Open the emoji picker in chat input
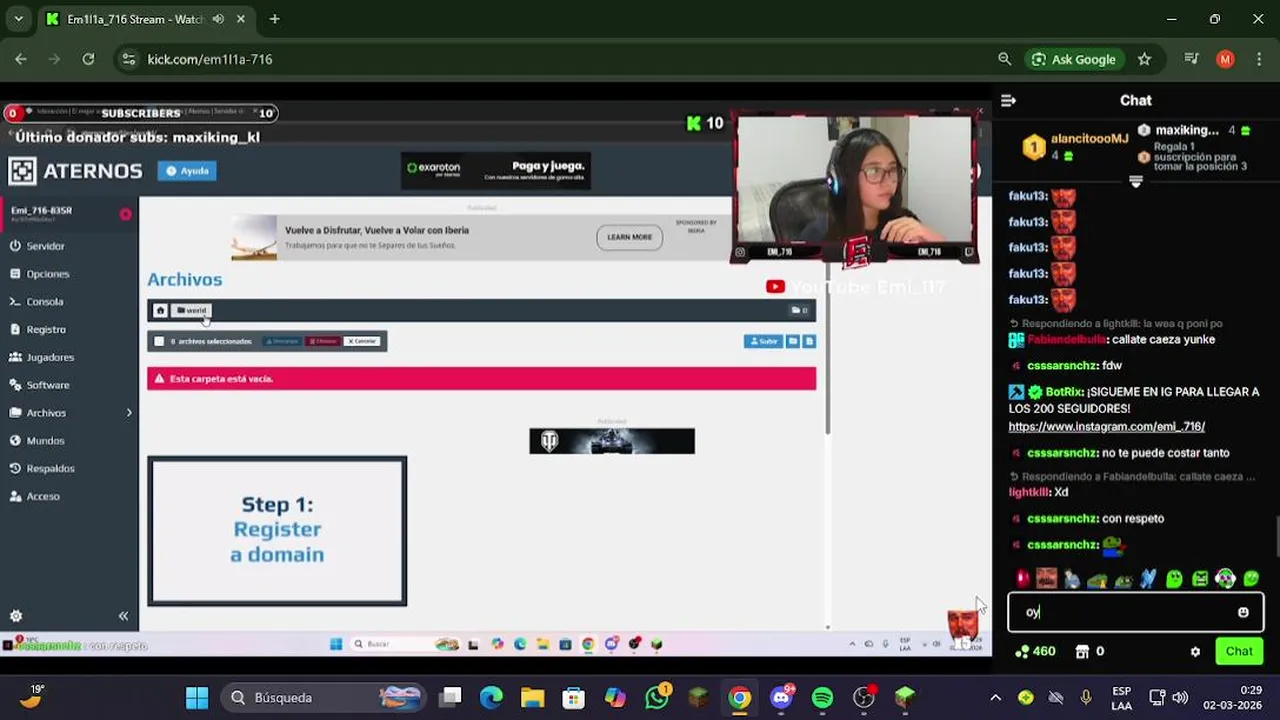The width and height of the screenshot is (1280, 720). [1243, 612]
